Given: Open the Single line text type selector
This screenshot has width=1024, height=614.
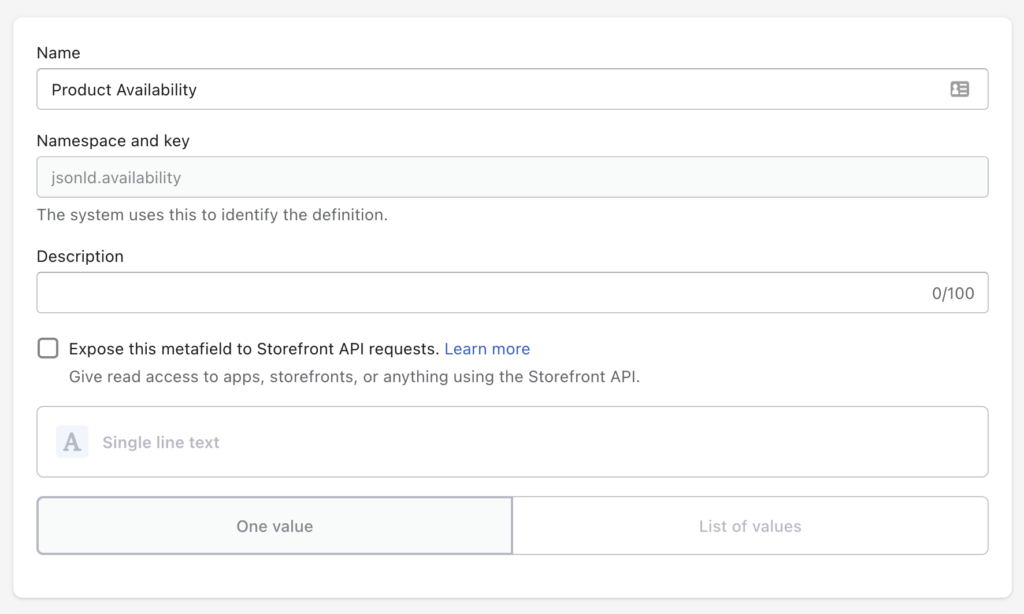Looking at the screenshot, I should [x=512, y=442].
